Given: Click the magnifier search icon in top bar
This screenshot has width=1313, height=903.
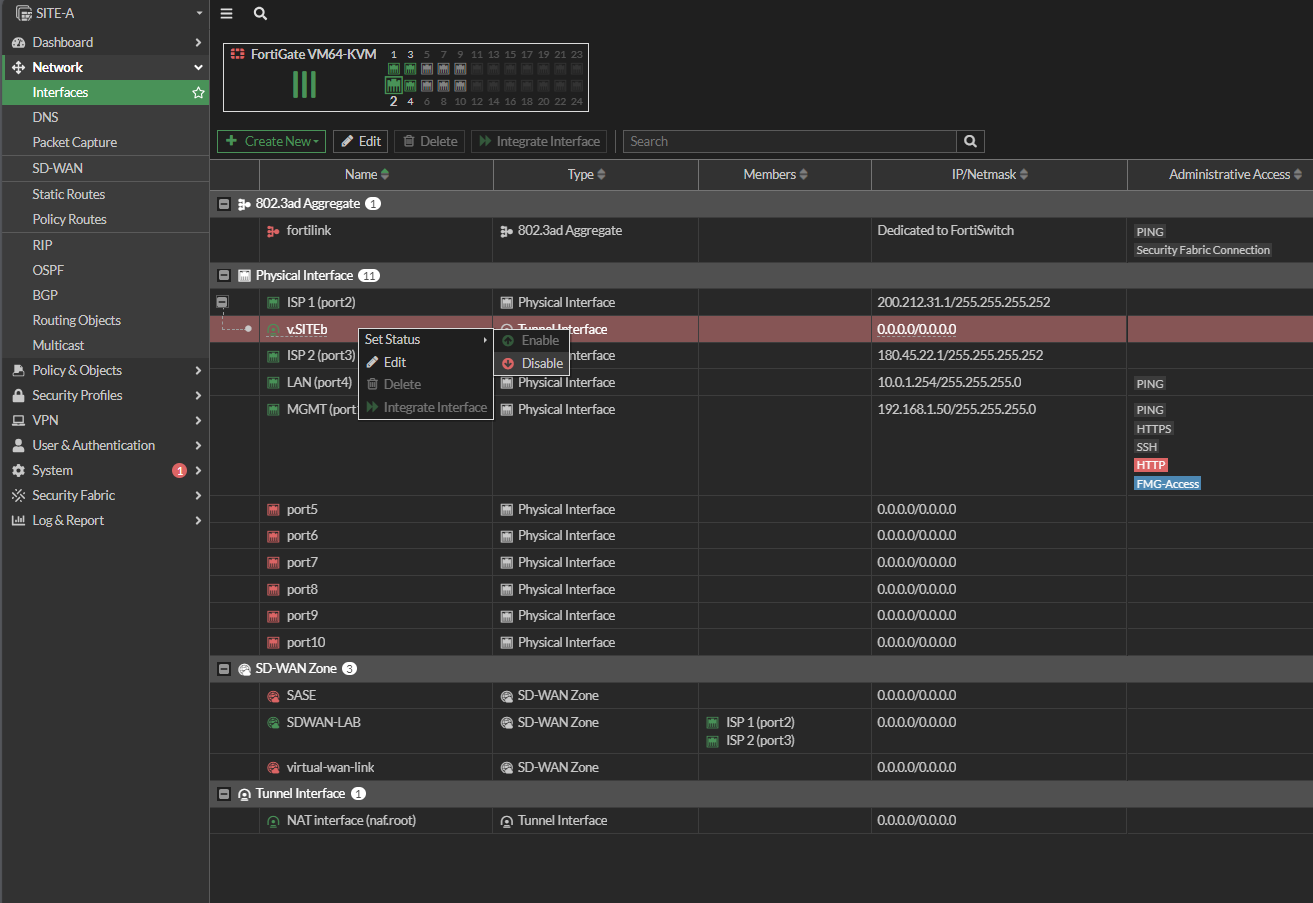Looking at the screenshot, I should tap(260, 14).
